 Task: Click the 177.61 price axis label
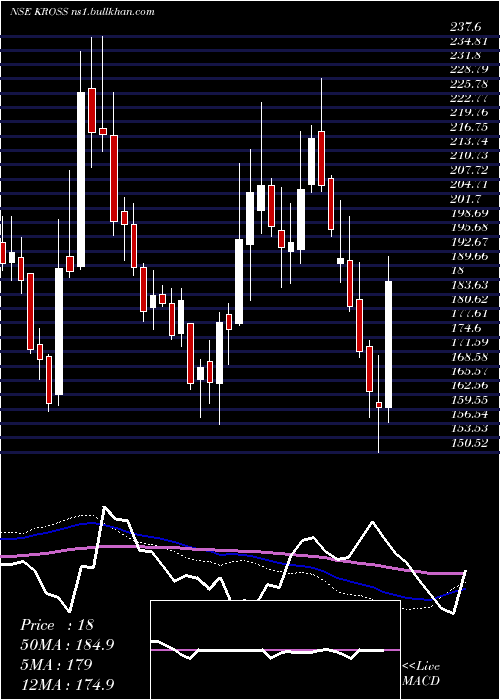[x=469, y=313]
